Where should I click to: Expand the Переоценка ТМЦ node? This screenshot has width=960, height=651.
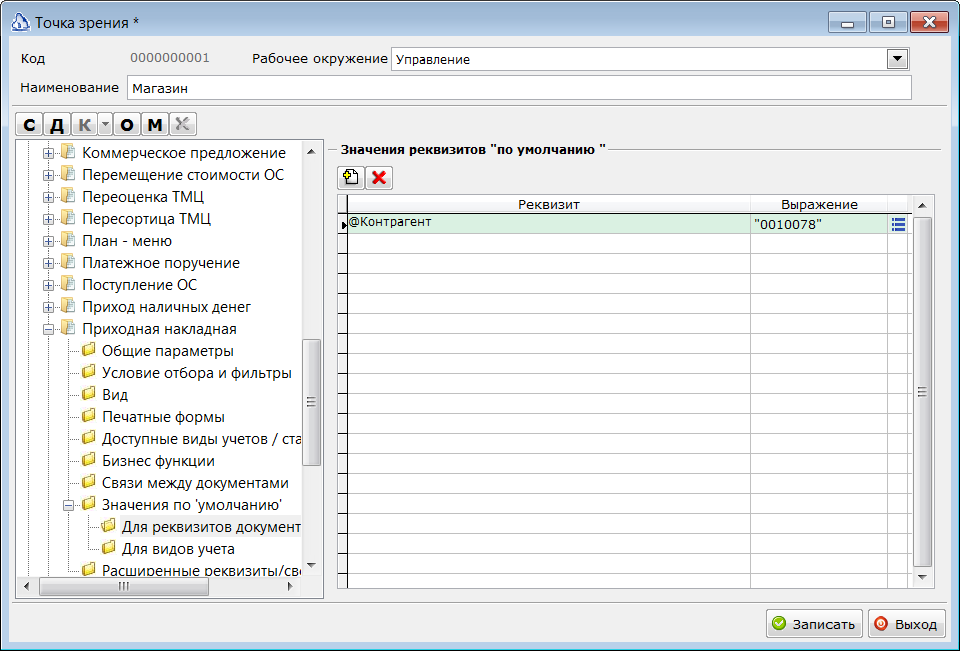[48, 197]
